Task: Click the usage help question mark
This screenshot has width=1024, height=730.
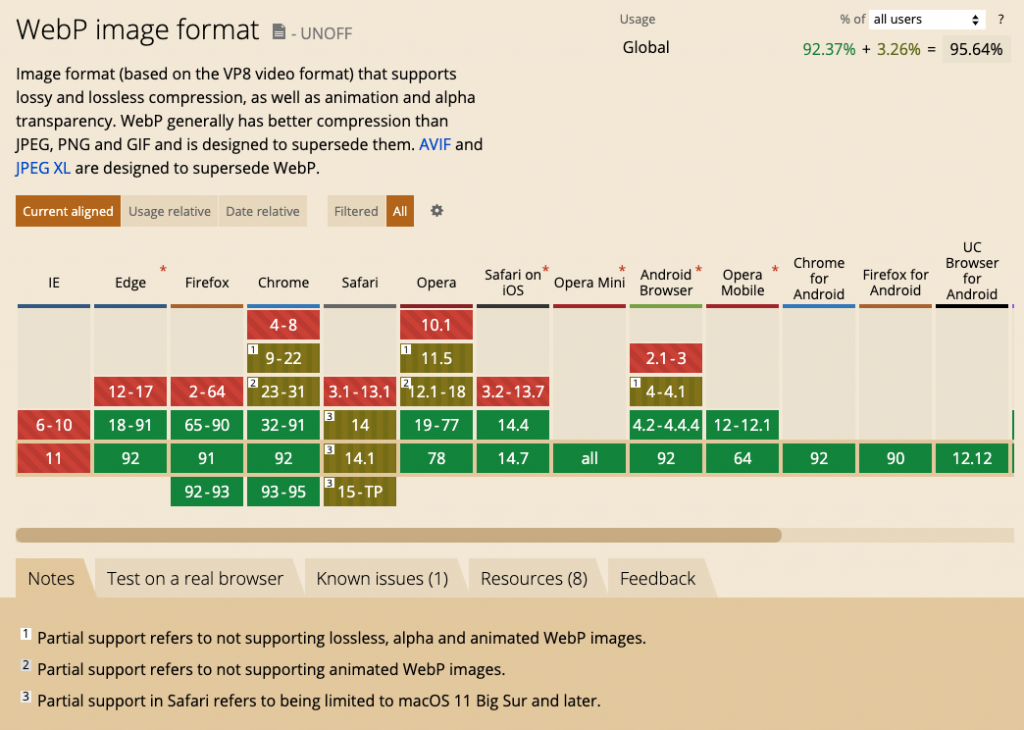Action: 1000,20
